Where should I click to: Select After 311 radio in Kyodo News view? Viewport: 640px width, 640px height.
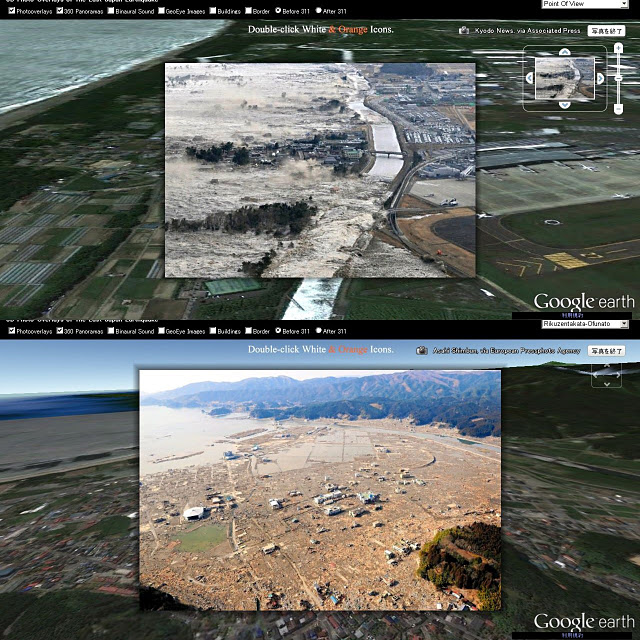tap(319, 11)
